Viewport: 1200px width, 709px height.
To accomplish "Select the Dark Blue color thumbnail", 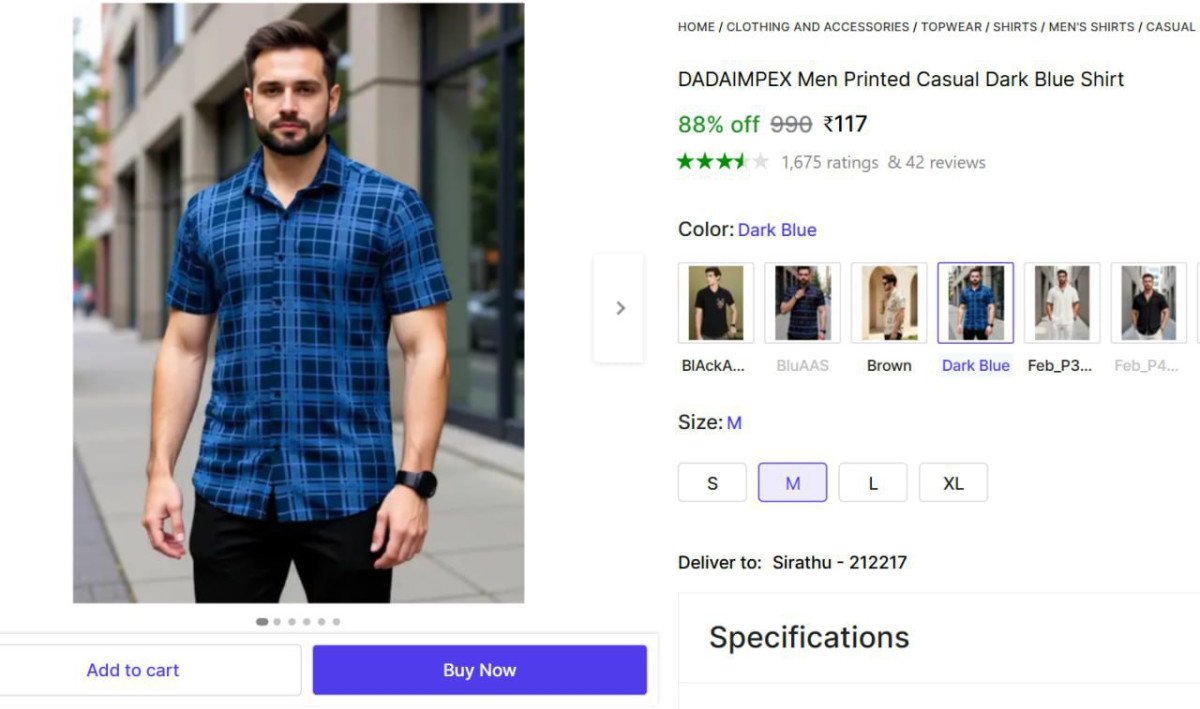I will point(975,303).
